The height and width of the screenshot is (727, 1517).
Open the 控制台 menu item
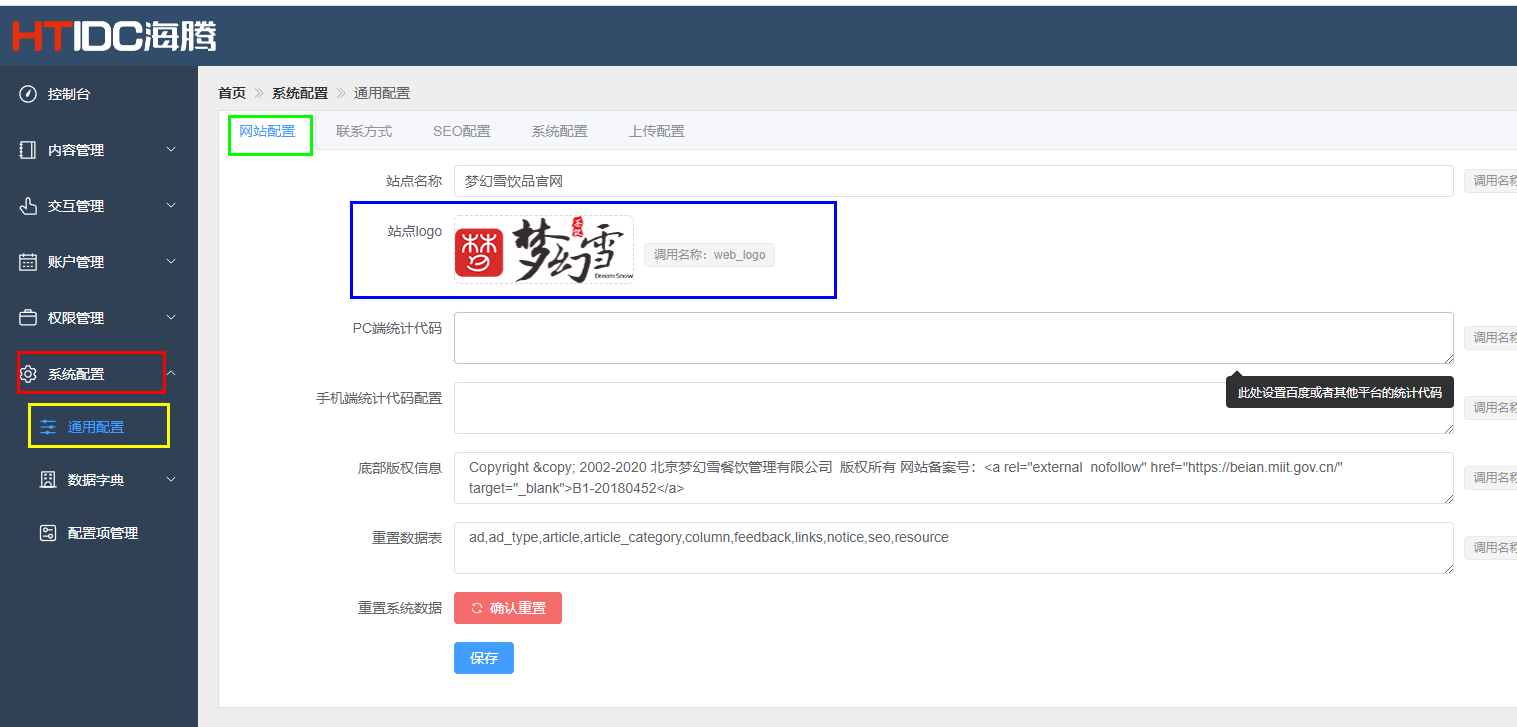pyautogui.click(x=99, y=94)
